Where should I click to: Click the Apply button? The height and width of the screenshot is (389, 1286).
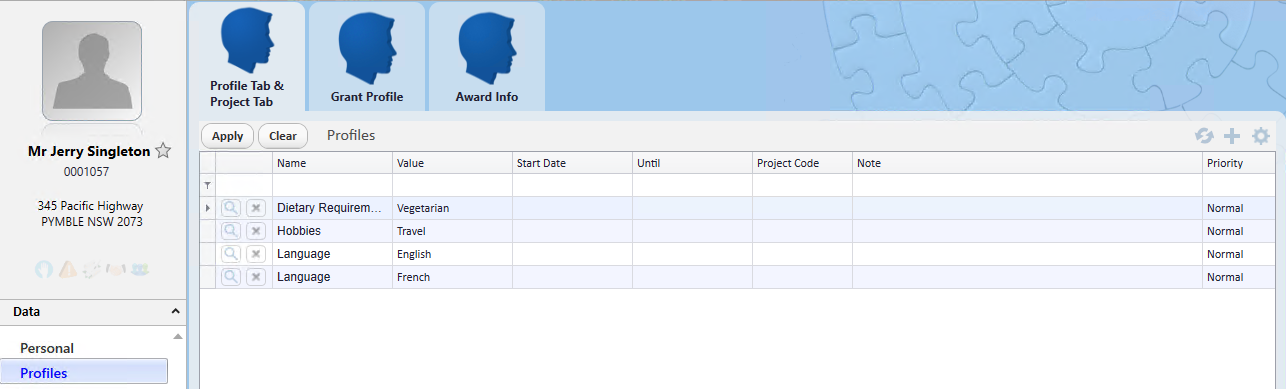click(227, 136)
